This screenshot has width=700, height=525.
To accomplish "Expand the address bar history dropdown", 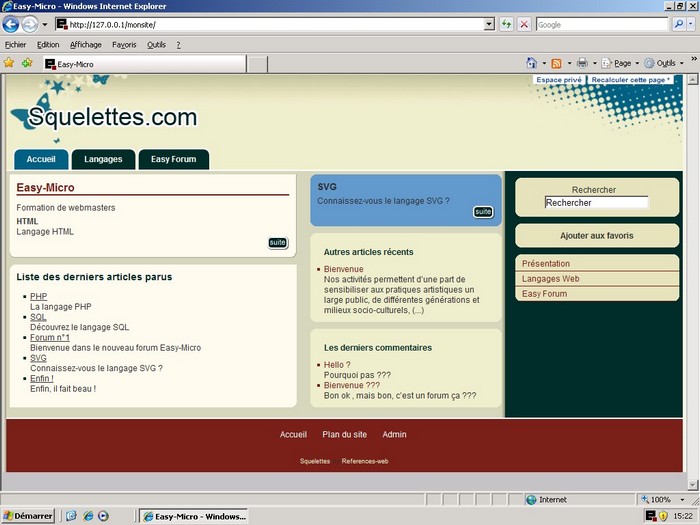I will coord(489,25).
